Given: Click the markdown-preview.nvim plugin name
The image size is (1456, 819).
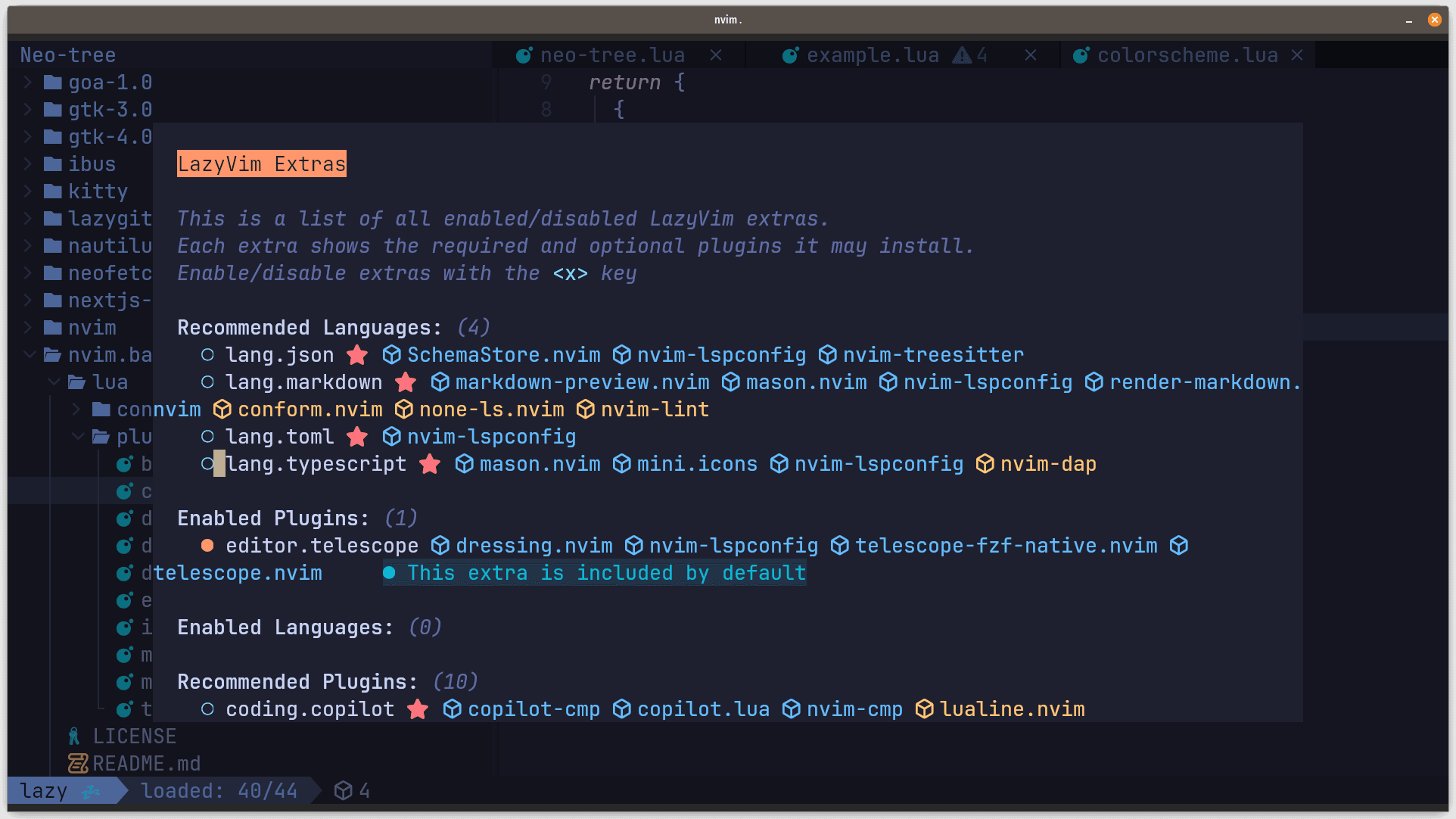Looking at the screenshot, I should (583, 382).
